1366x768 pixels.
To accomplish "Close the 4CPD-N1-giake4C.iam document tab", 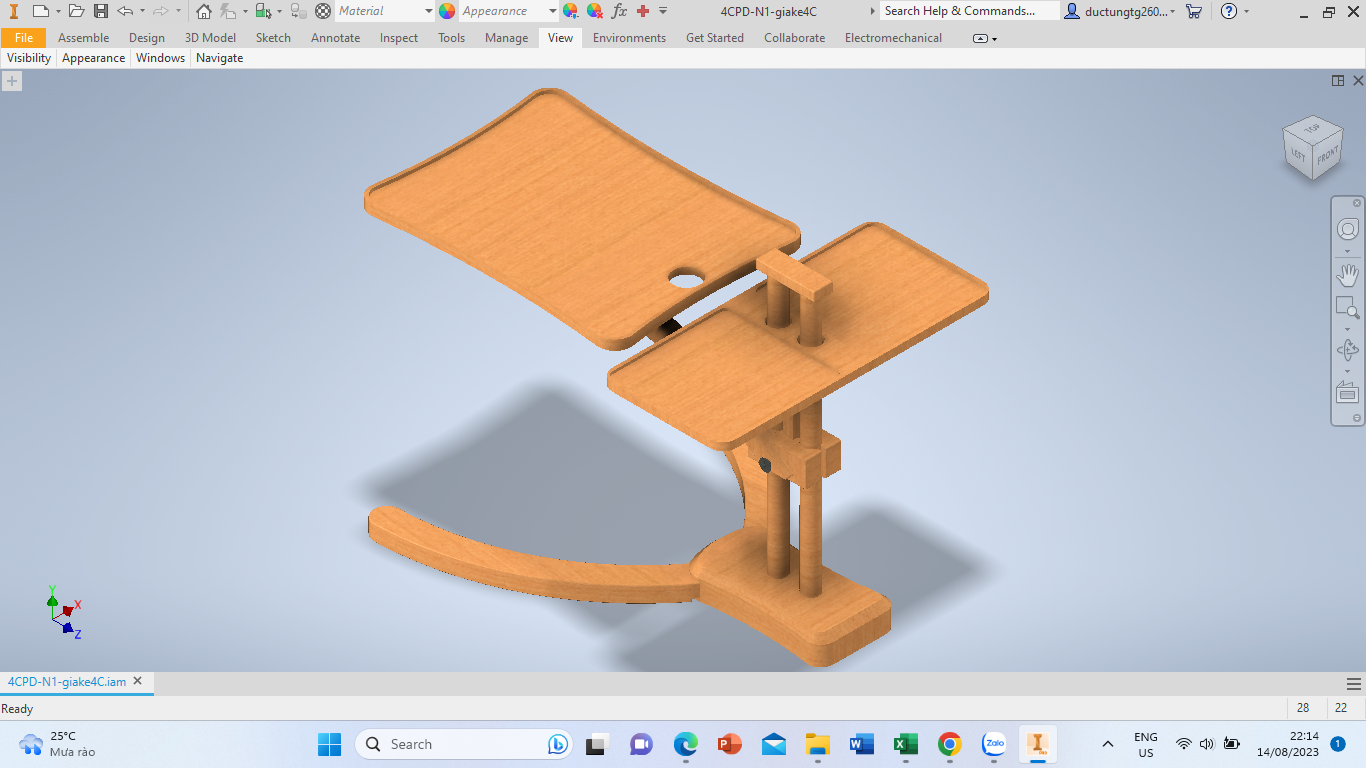I will click(x=138, y=682).
